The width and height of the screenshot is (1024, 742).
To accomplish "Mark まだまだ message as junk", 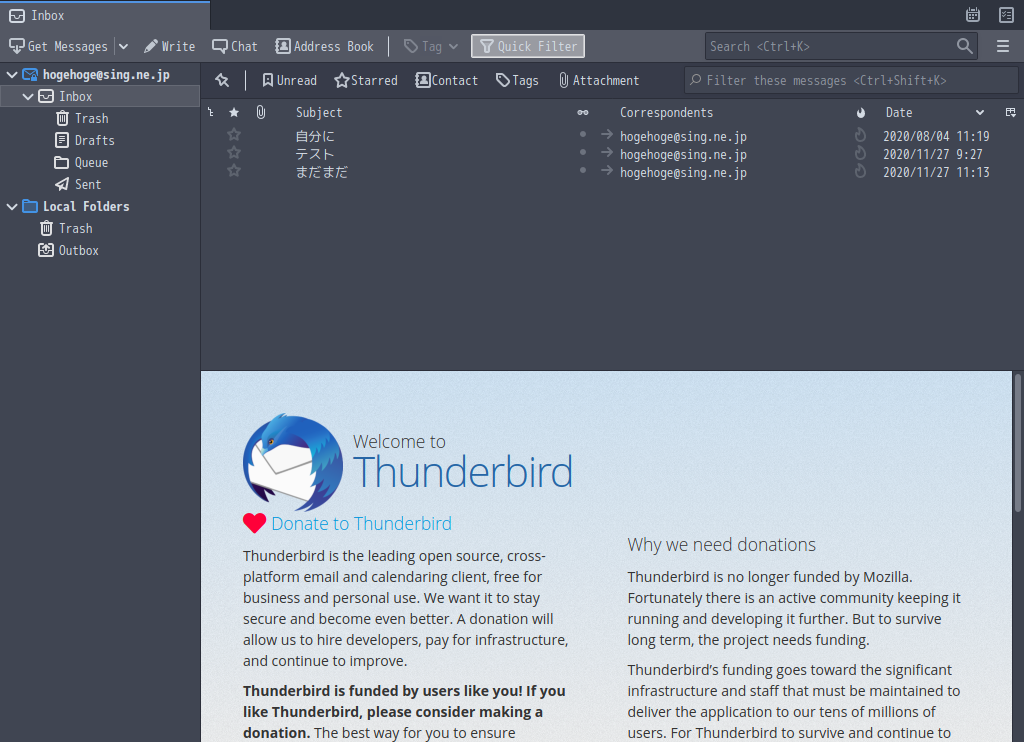I will [860, 170].
